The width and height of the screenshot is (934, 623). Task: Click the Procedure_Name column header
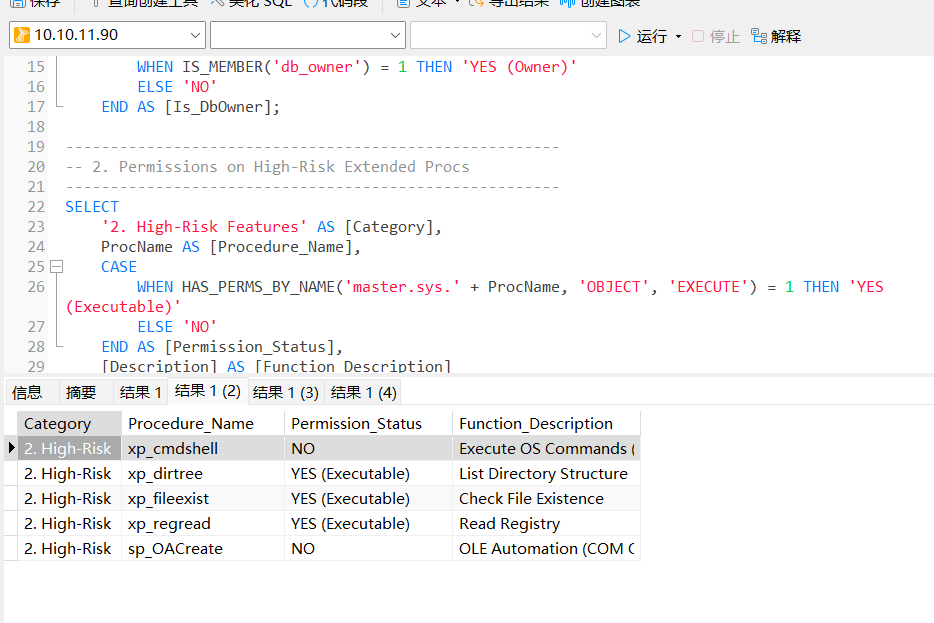tap(190, 423)
